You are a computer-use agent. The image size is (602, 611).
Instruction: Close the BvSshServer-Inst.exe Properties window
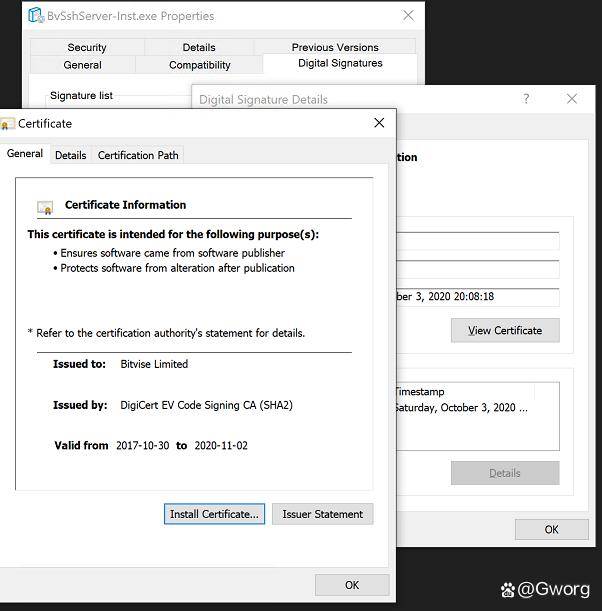coord(408,16)
